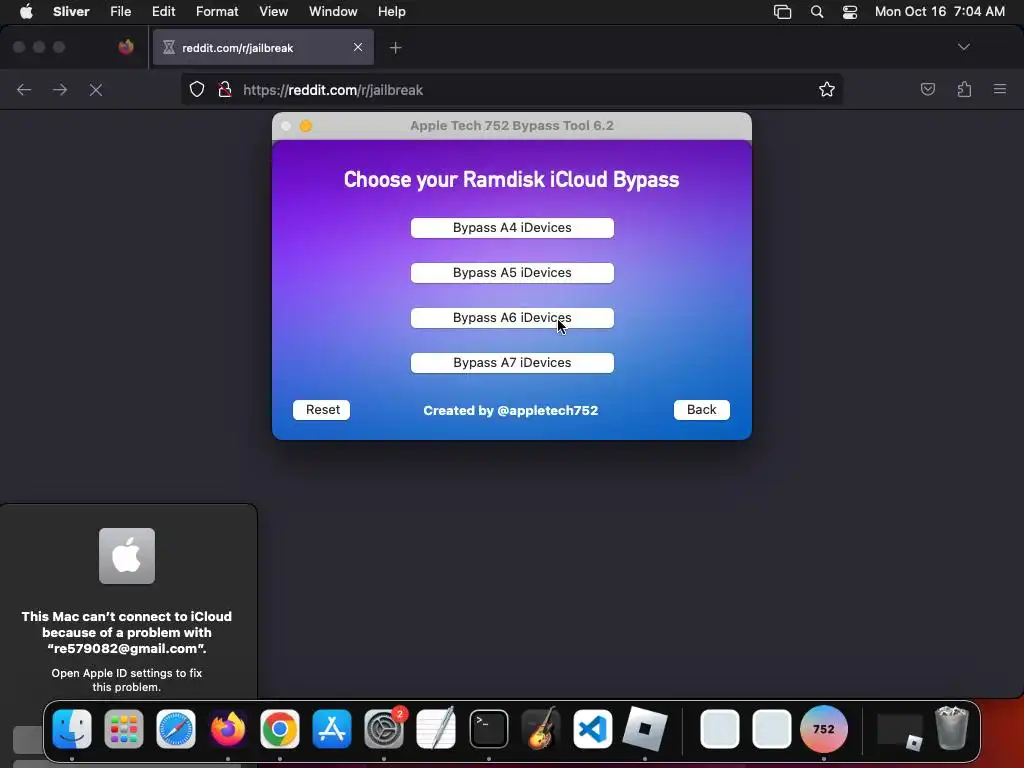Viewport: 1024px width, 768px height.
Task: Open a new Firefox tab
Action: pos(395,48)
